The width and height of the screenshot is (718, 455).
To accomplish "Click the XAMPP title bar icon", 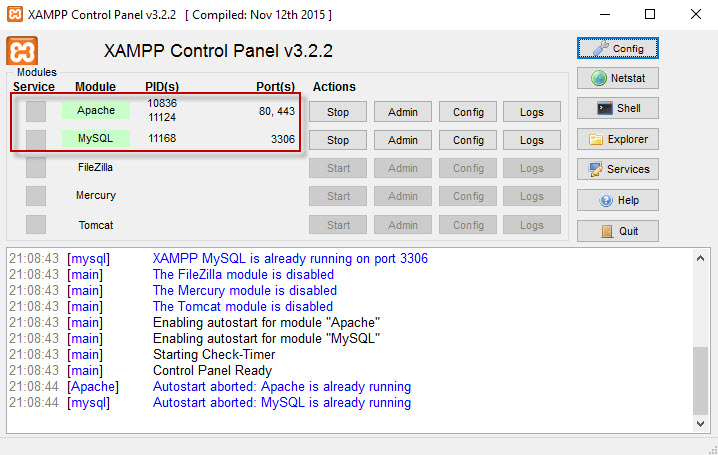I will pos(17,15).
